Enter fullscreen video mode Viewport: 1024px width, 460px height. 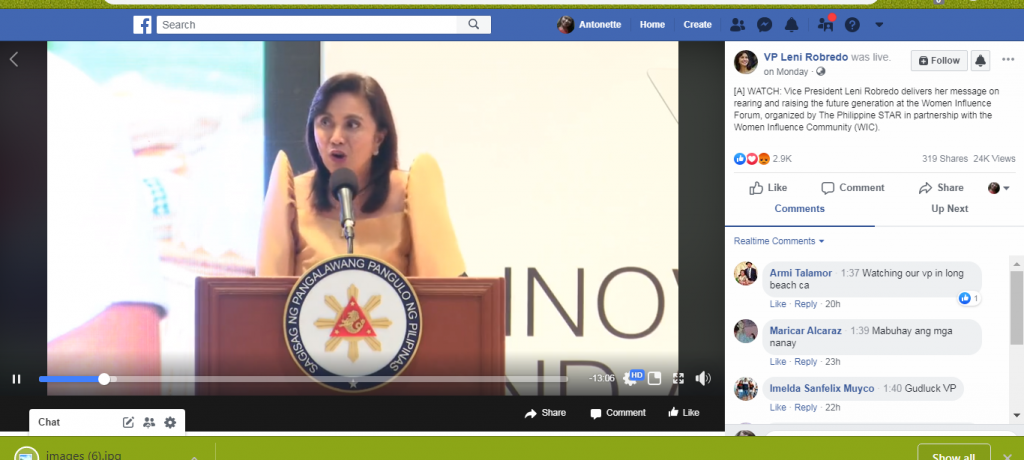[x=678, y=378]
